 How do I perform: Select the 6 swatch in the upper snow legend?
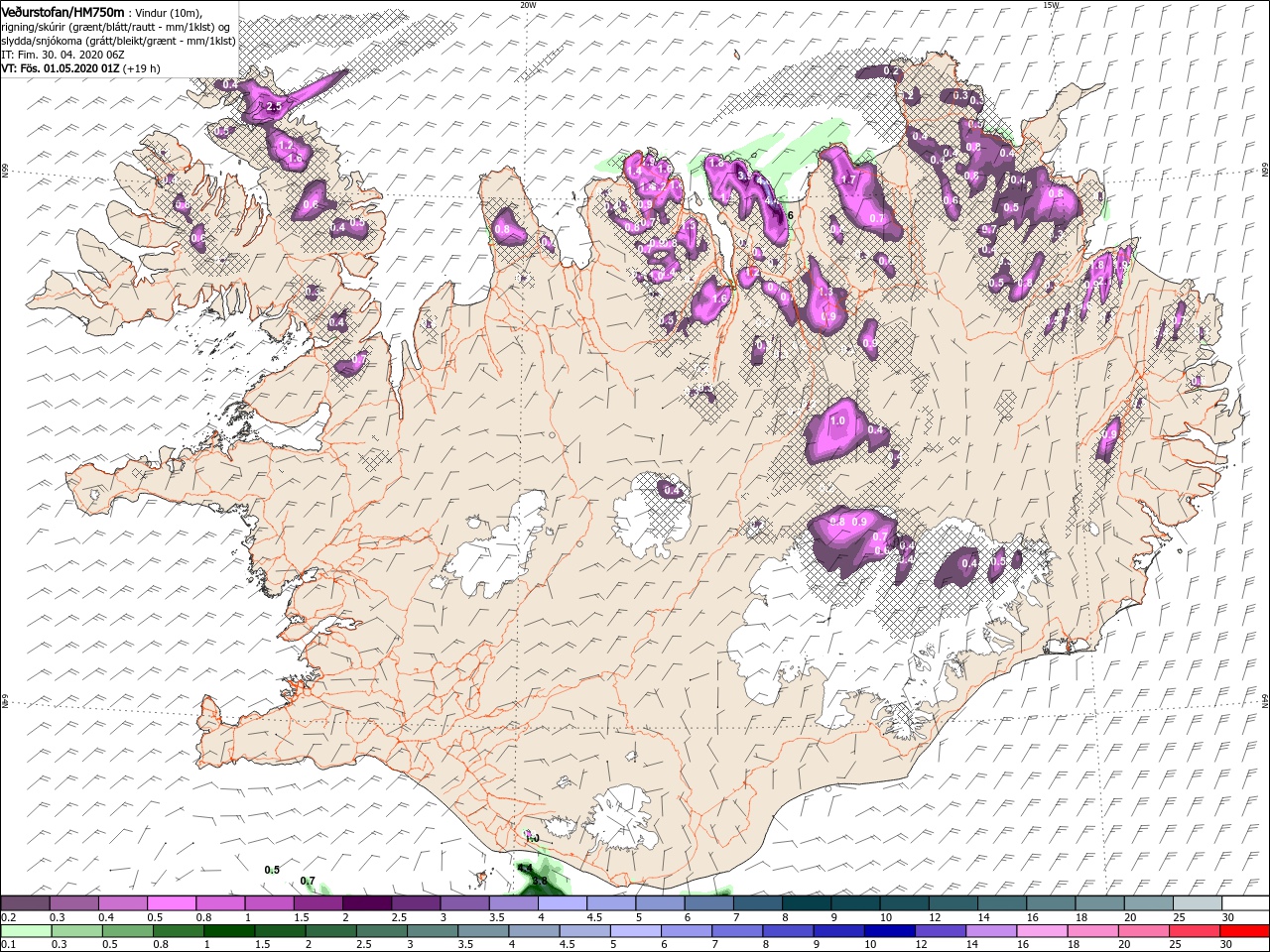pyautogui.click(x=707, y=903)
